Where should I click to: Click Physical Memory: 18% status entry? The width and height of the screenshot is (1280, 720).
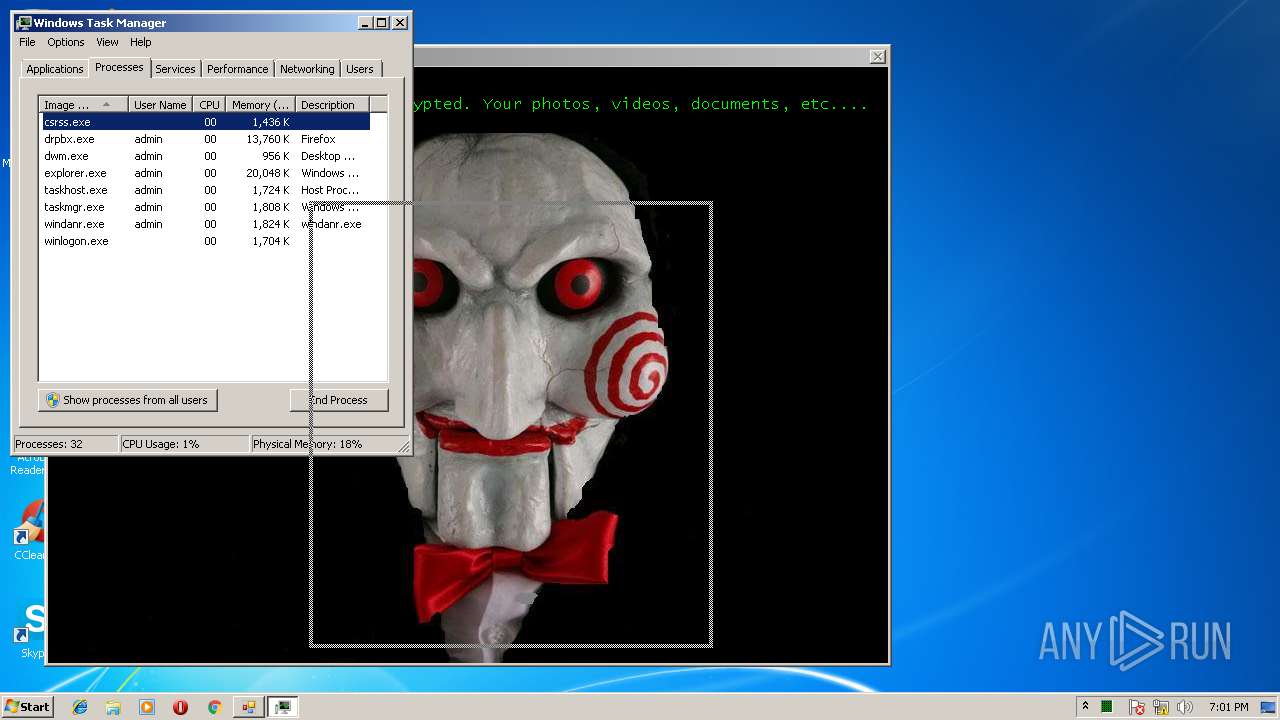click(325, 444)
